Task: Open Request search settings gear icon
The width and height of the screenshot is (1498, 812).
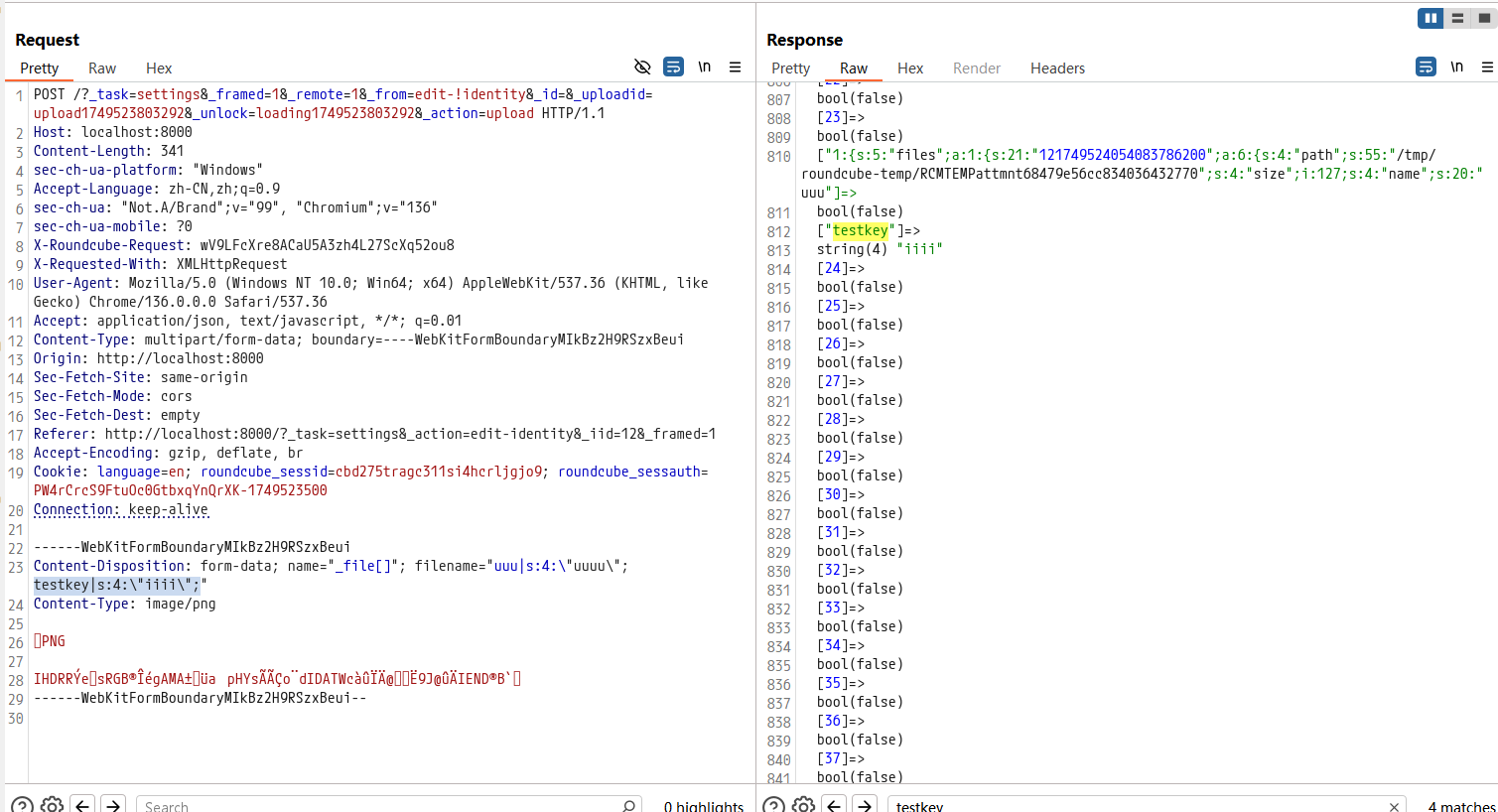Action: point(53,805)
